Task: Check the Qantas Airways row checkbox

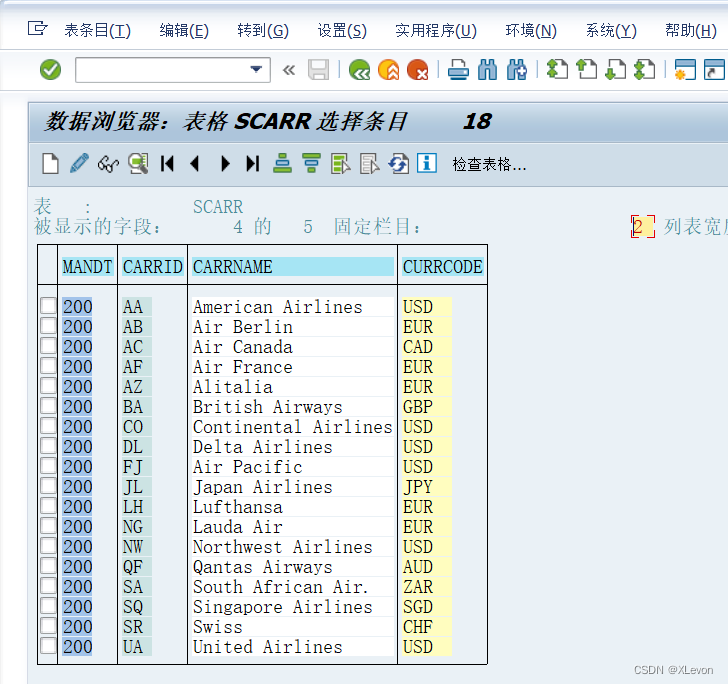Action: [x=48, y=566]
